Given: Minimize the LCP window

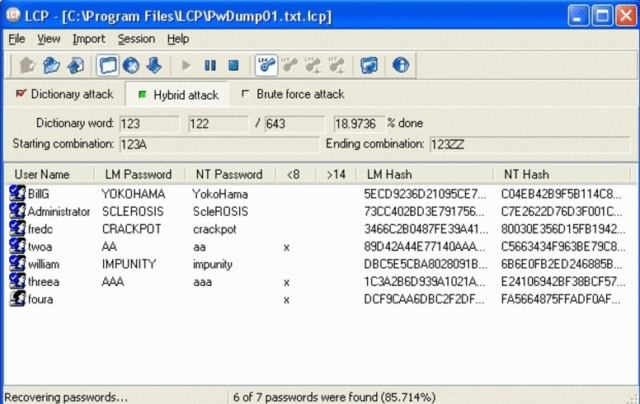Looking at the screenshot, I should [578, 16].
